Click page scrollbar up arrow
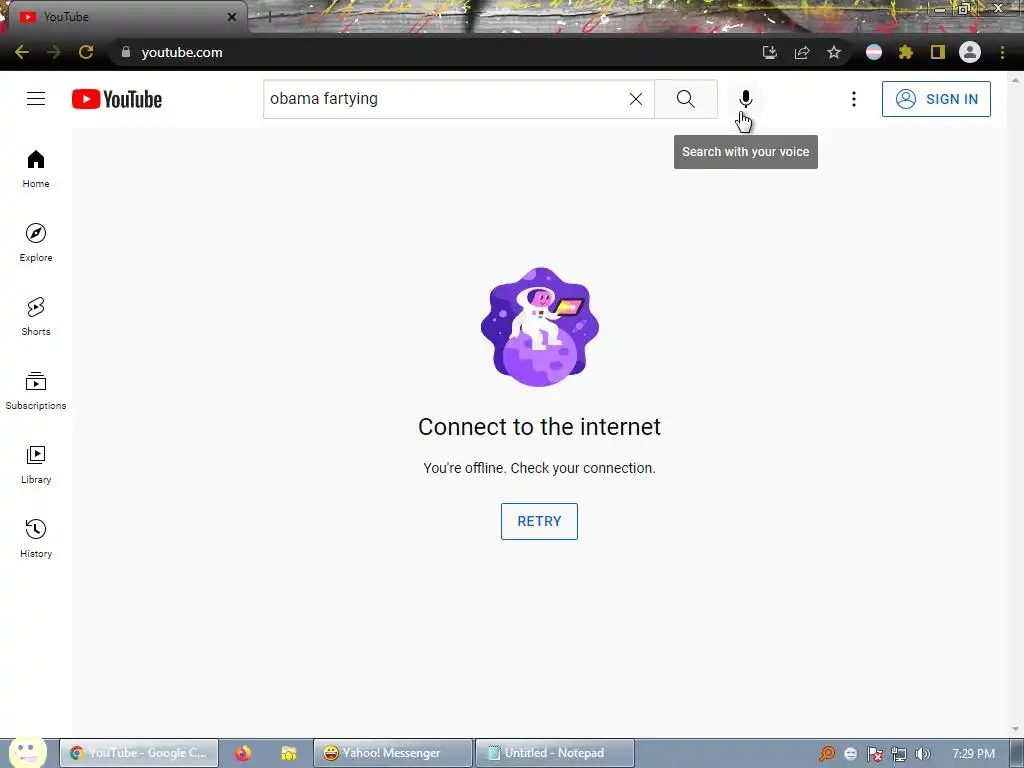 tap(1015, 80)
